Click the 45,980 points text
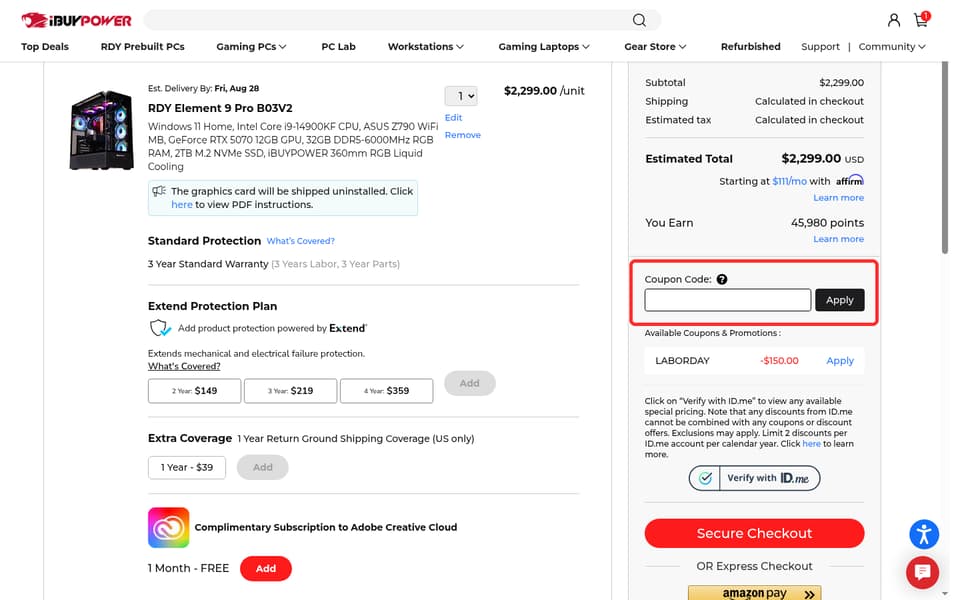The height and width of the screenshot is (600, 960). [827, 223]
